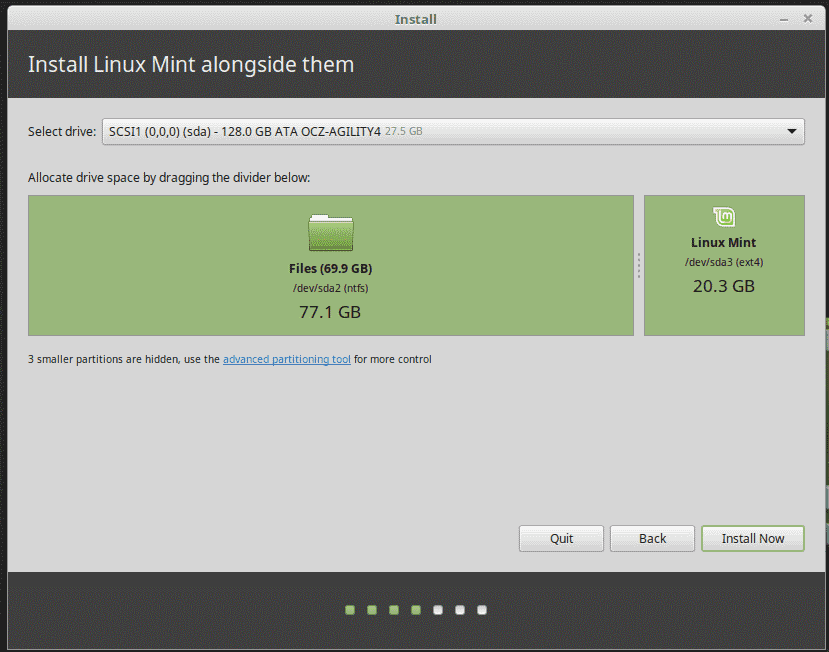Go back to the previous installer step
Viewport: 829px width, 652px height.
[x=652, y=538]
